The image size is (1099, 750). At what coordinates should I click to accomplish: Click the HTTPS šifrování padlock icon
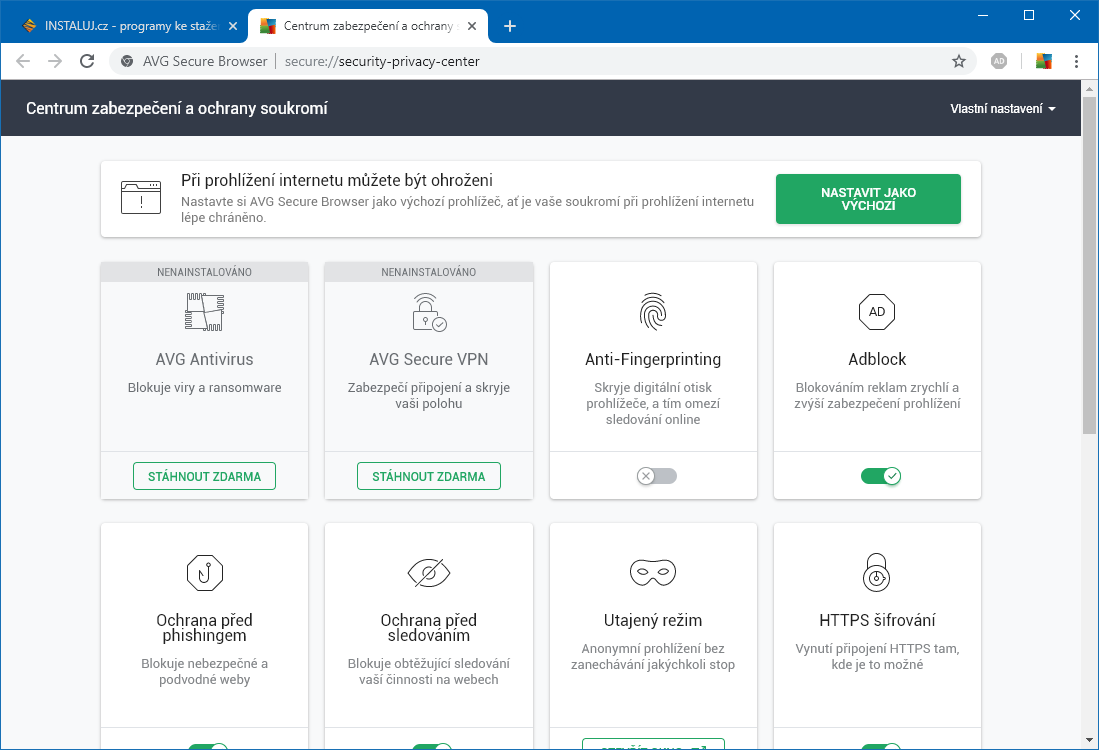[877, 573]
